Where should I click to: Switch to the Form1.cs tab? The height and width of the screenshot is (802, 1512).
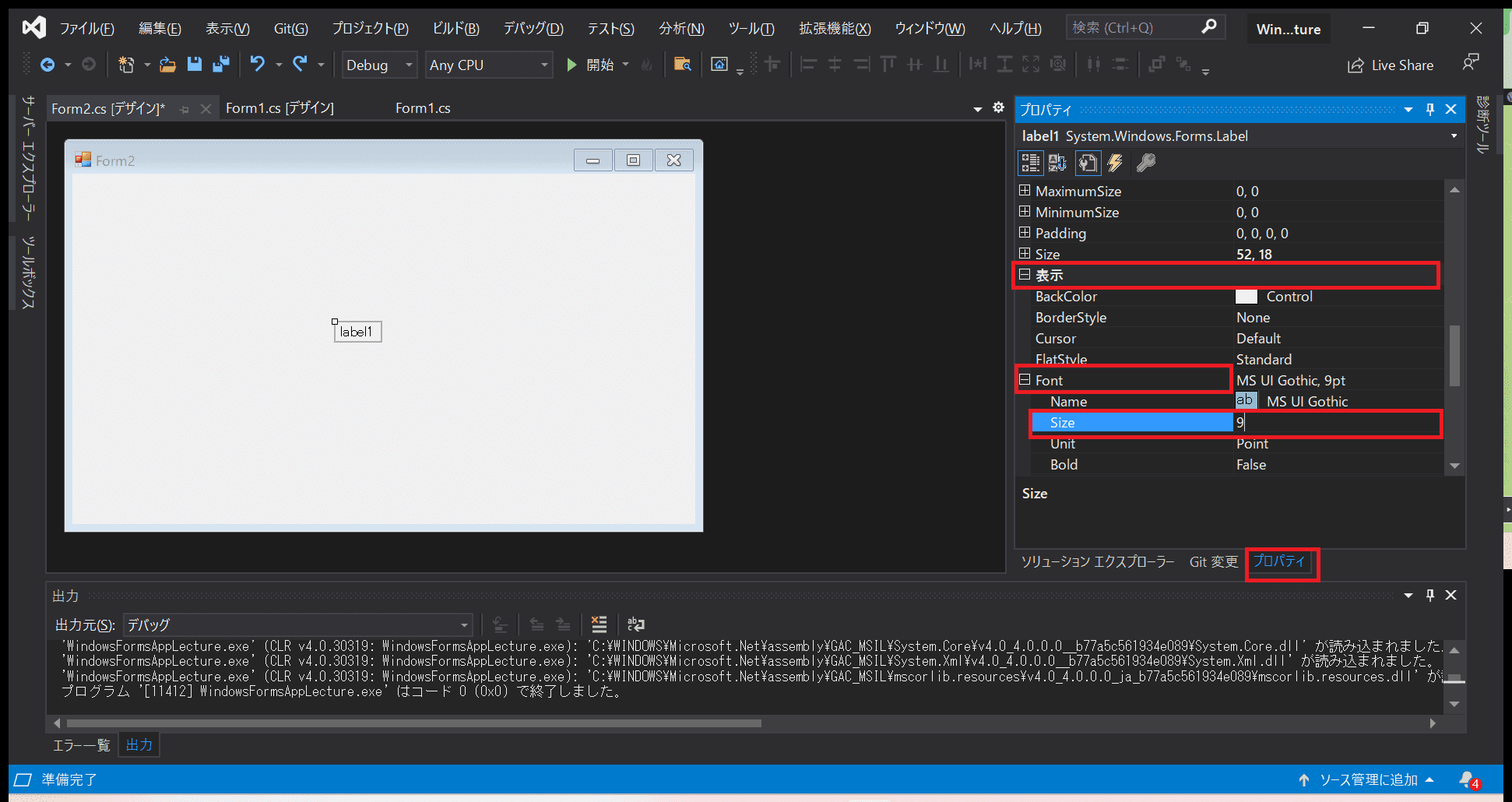(x=423, y=107)
